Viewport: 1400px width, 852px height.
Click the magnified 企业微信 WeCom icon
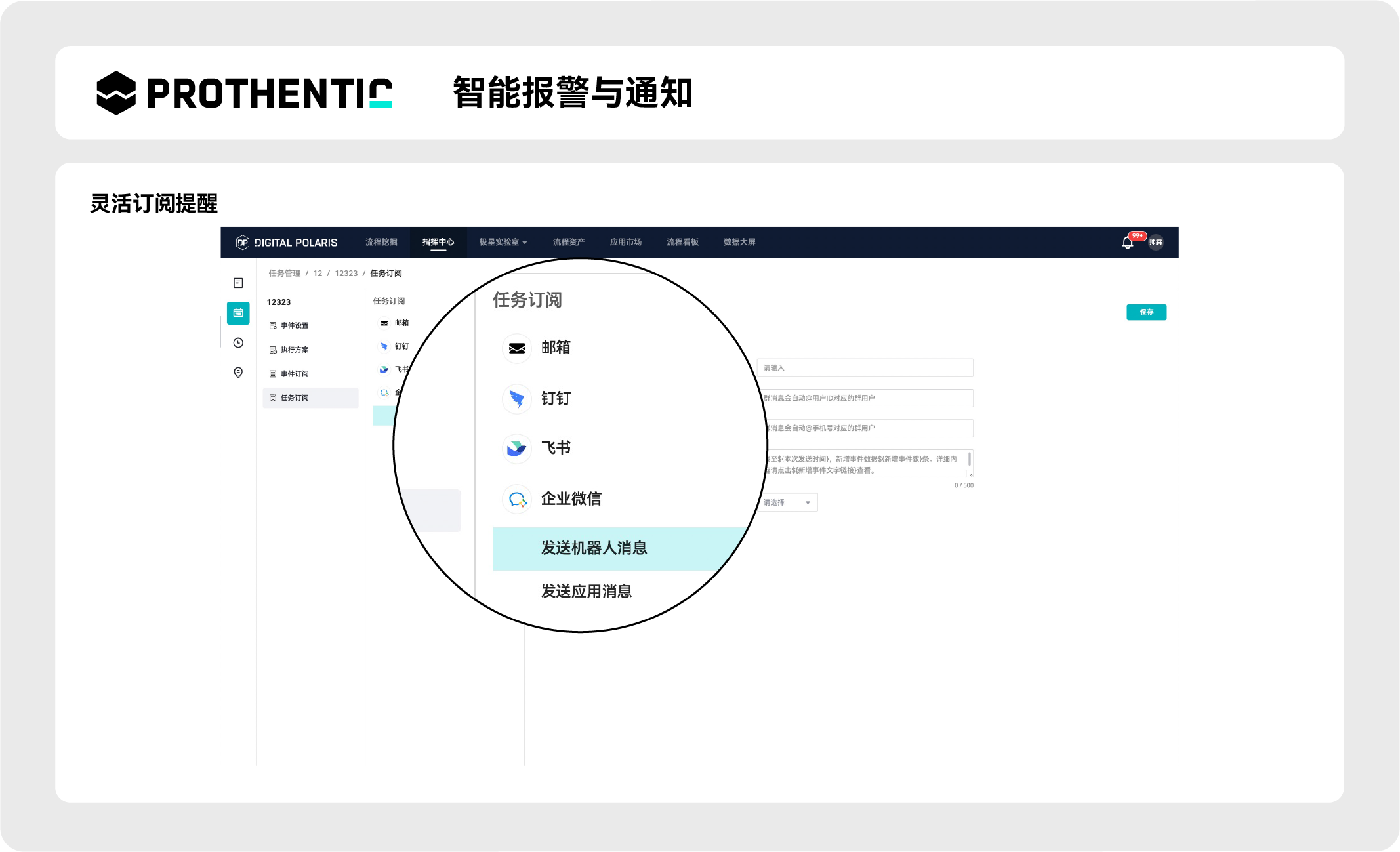(x=517, y=499)
